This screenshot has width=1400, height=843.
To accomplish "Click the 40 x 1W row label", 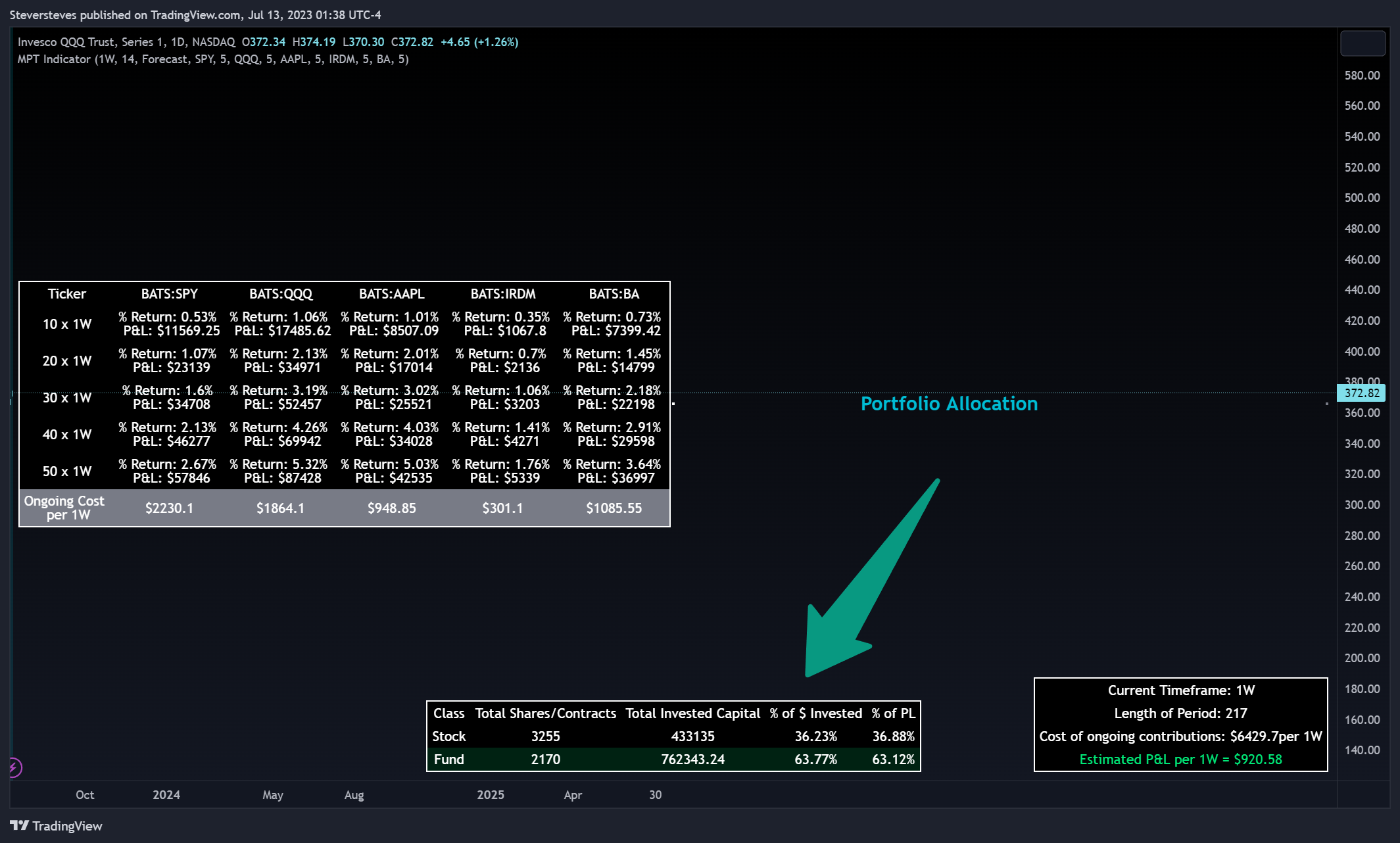I will tap(67, 435).
